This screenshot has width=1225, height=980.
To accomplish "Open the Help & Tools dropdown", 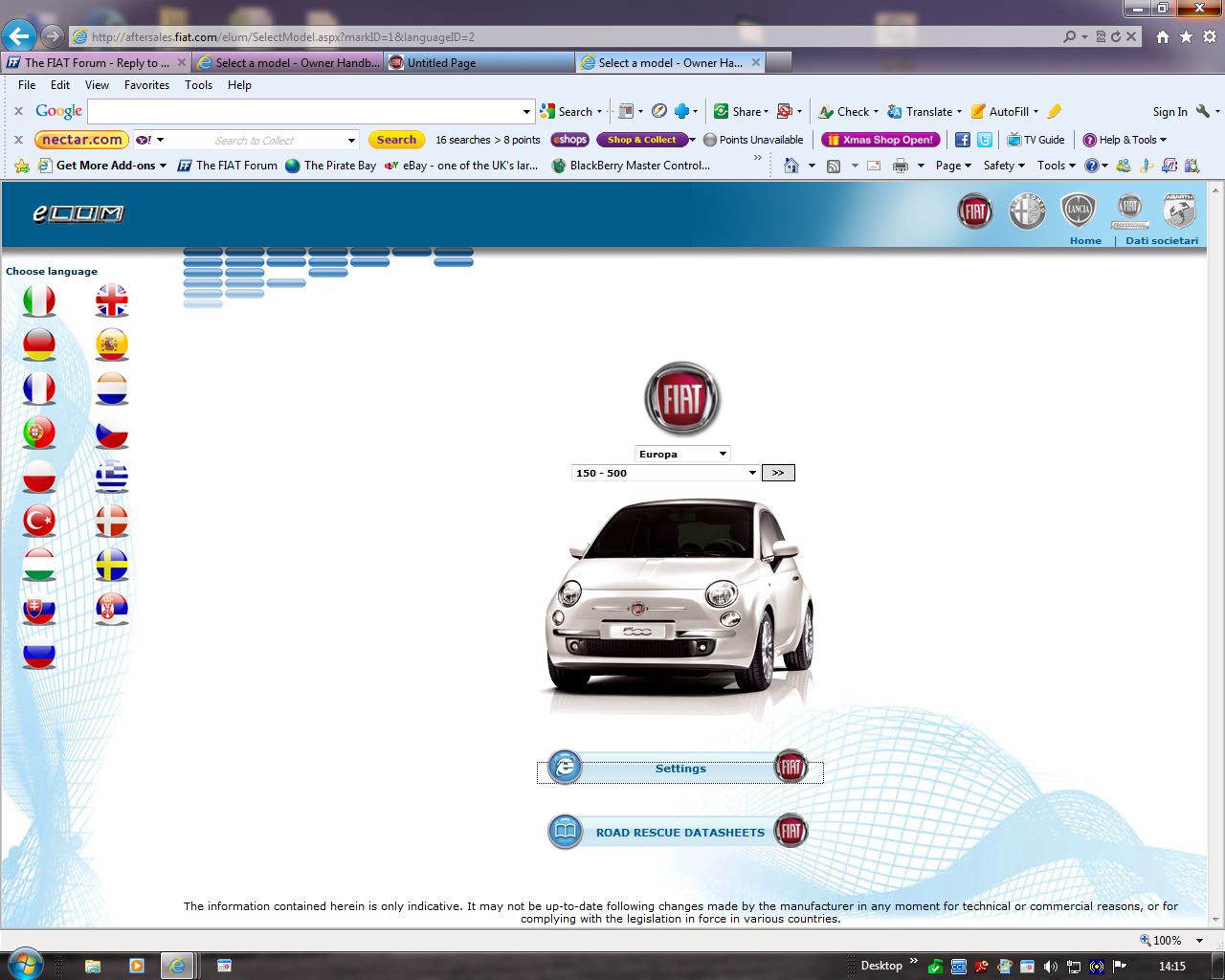I will click(1125, 140).
